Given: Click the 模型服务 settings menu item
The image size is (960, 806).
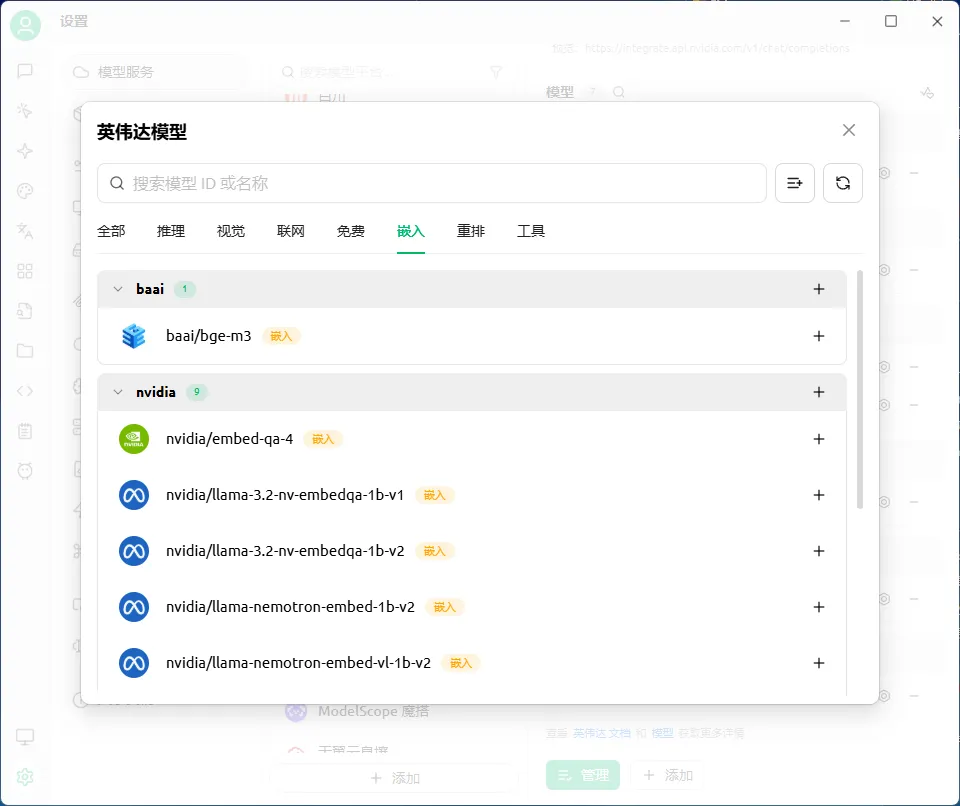Looking at the screenshot, I should point(156,72).
